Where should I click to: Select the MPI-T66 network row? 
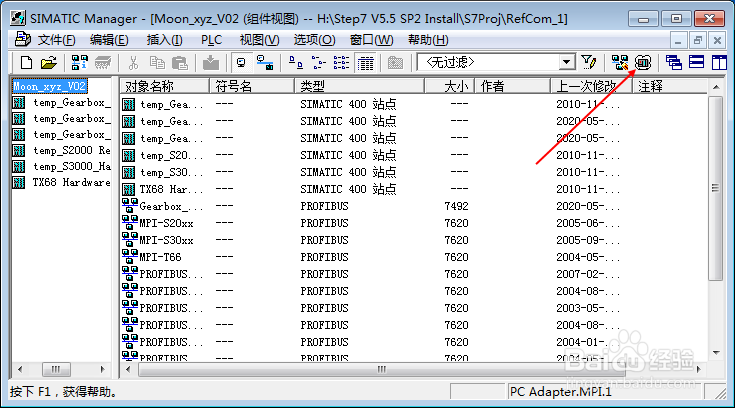[x=152, y=257]
